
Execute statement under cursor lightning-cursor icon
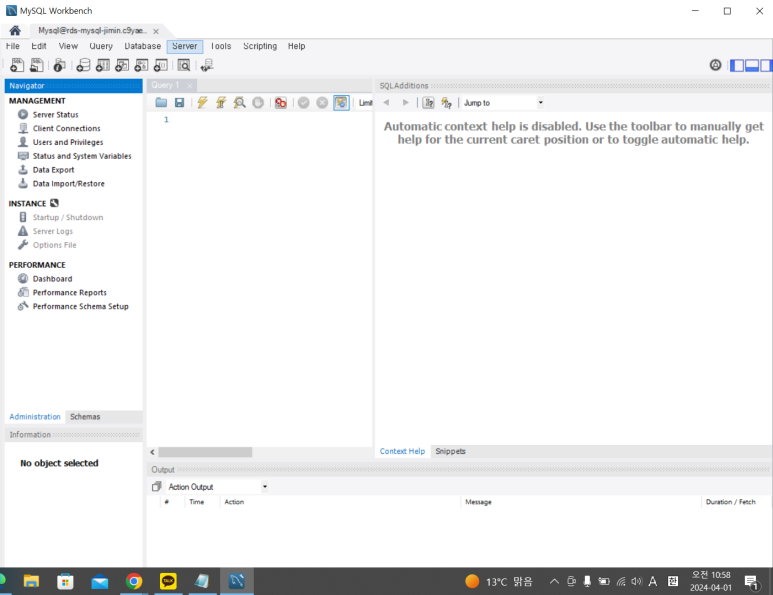click(221, 103)
